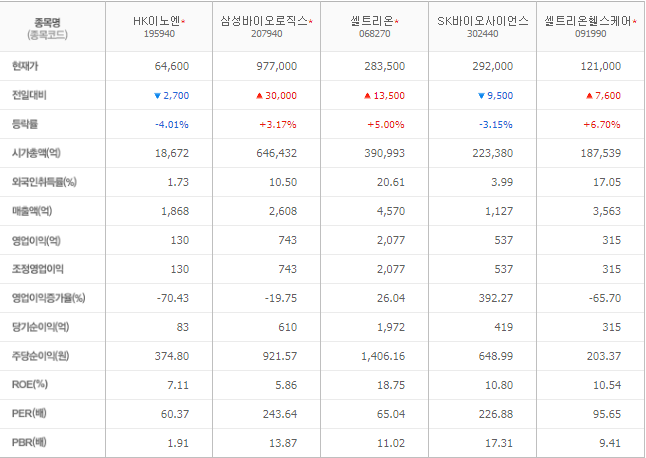
Task: Click market cap value 18,672
Action: pyautogui.click(x=172, y=153)
